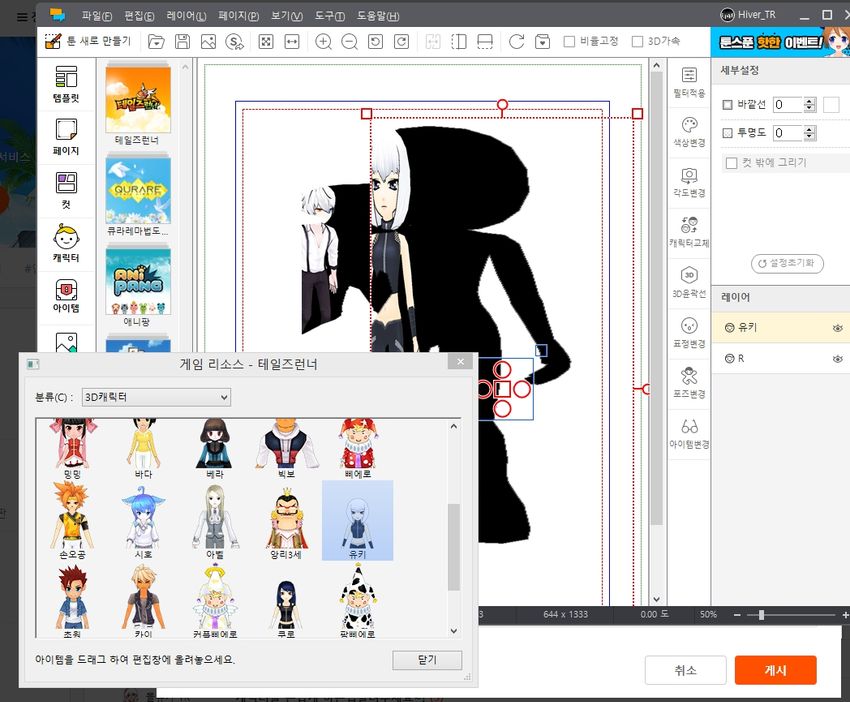
Task: Click the 바깥선 color swatch
Action: point(831,105)
